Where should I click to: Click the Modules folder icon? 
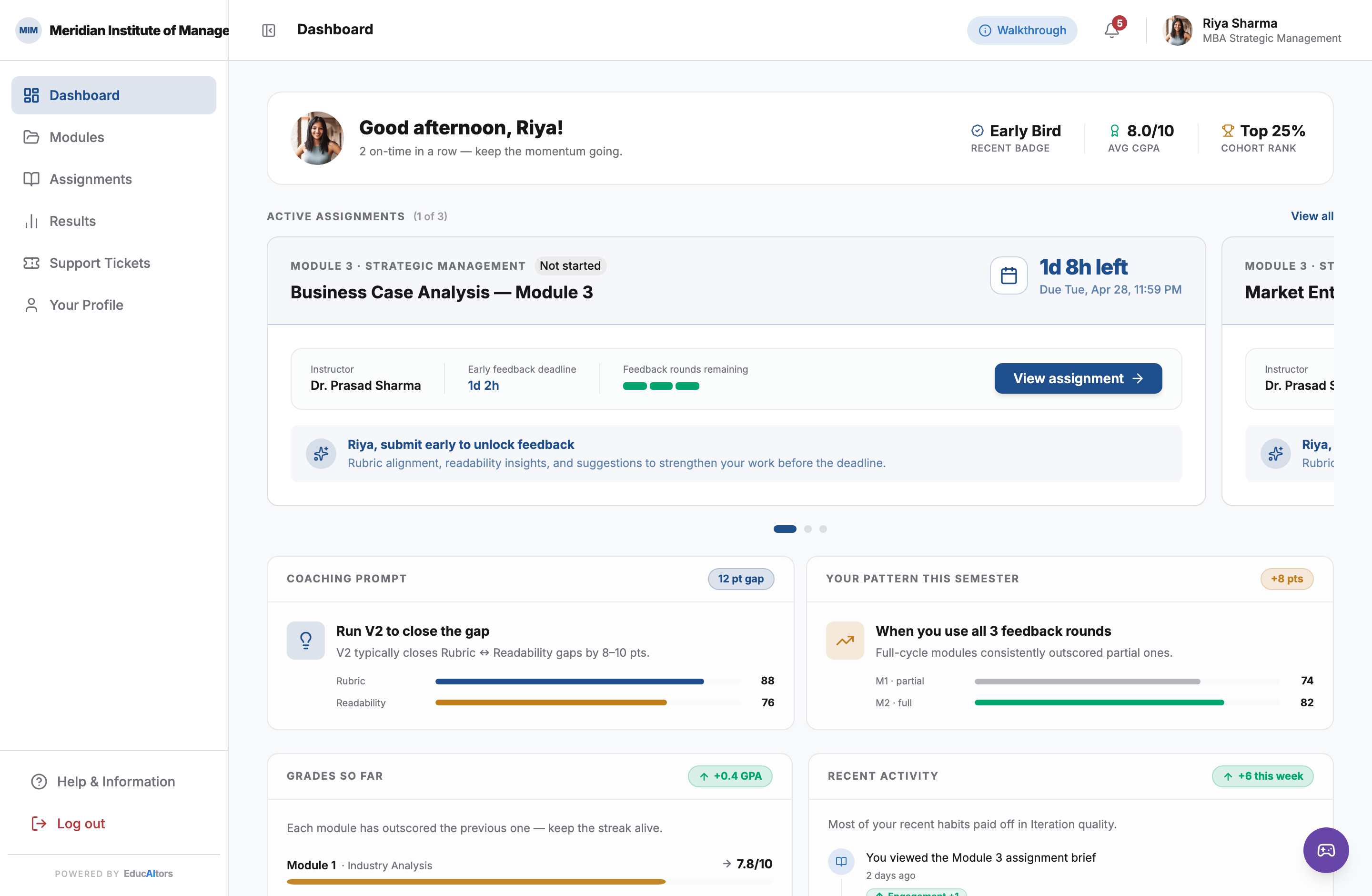(31, 137)
